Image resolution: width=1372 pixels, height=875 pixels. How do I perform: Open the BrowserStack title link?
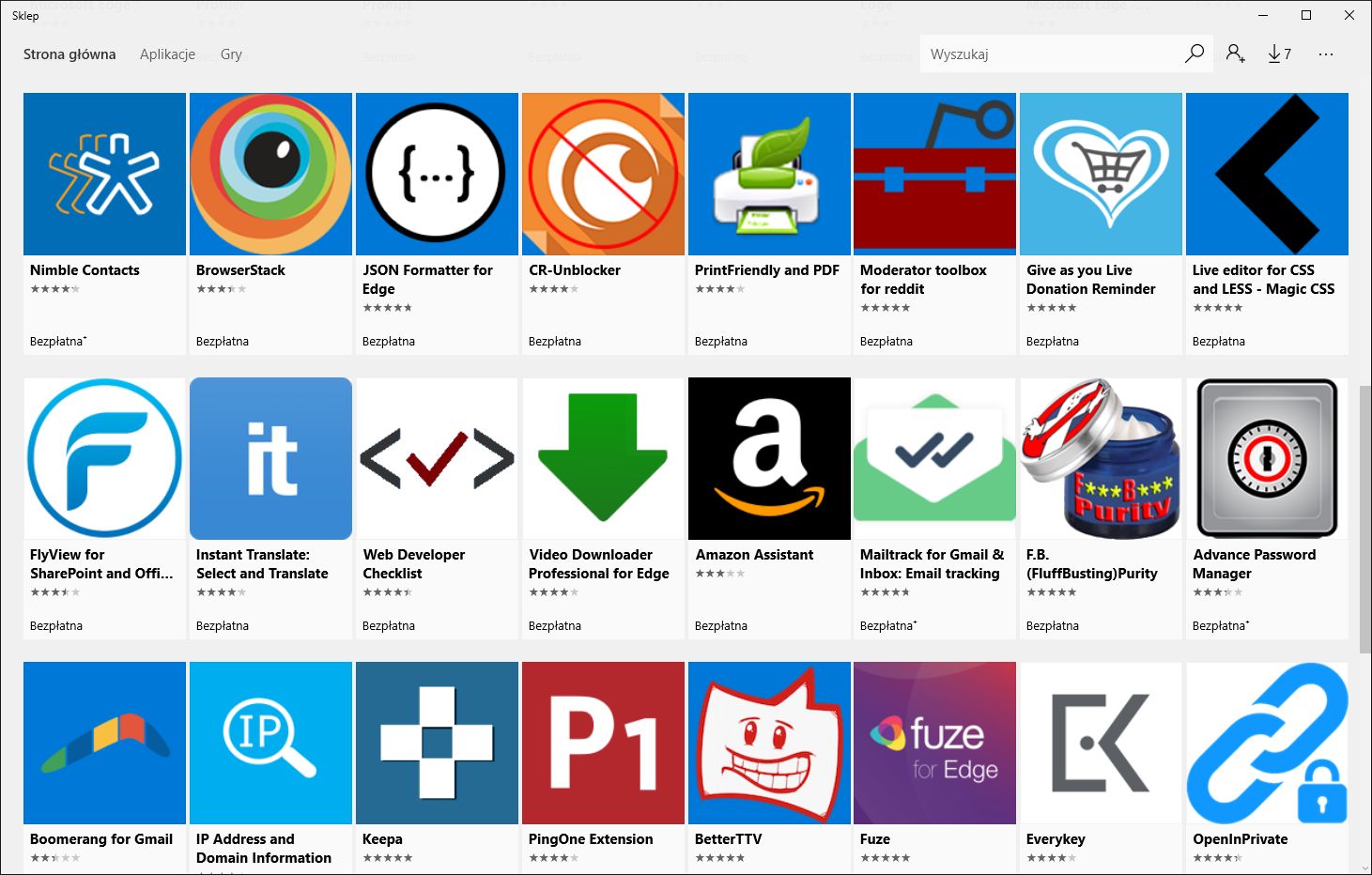[240, 269]
